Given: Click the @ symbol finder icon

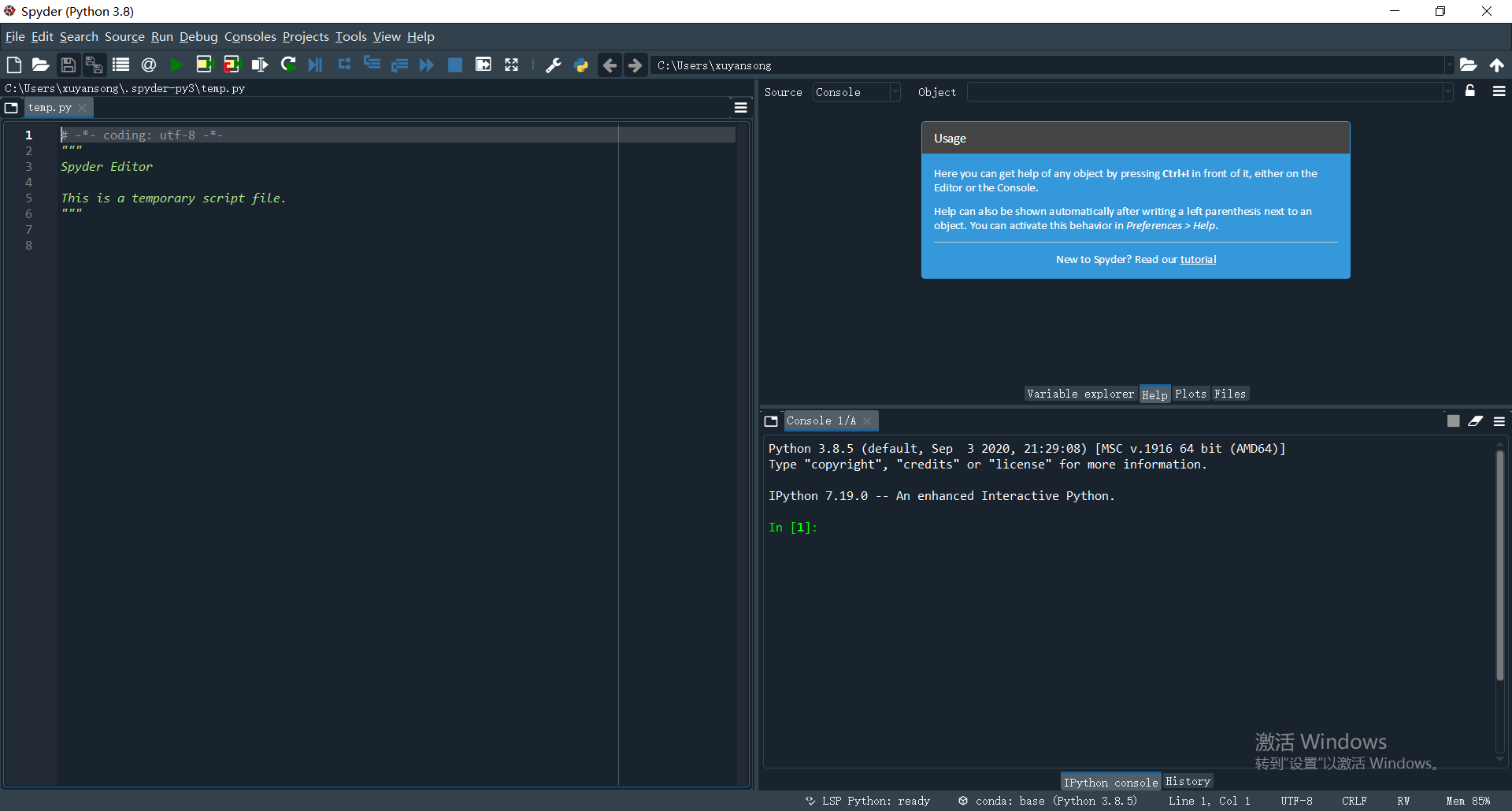Looking at the screenshot, I should click(149, 65).
